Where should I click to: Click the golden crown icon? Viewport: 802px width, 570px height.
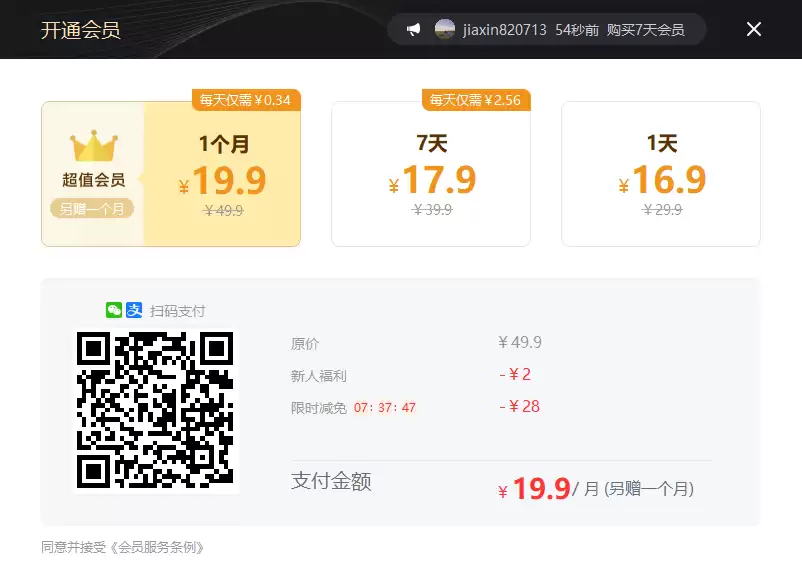(x=93, y=147)
